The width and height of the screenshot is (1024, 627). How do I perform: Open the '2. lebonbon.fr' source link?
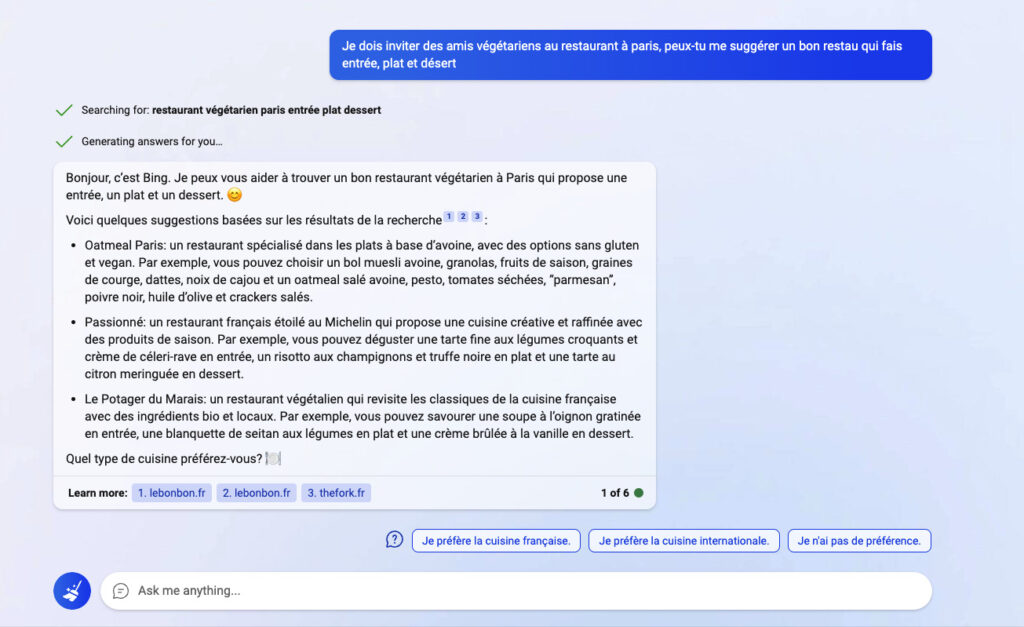[257, 493]
